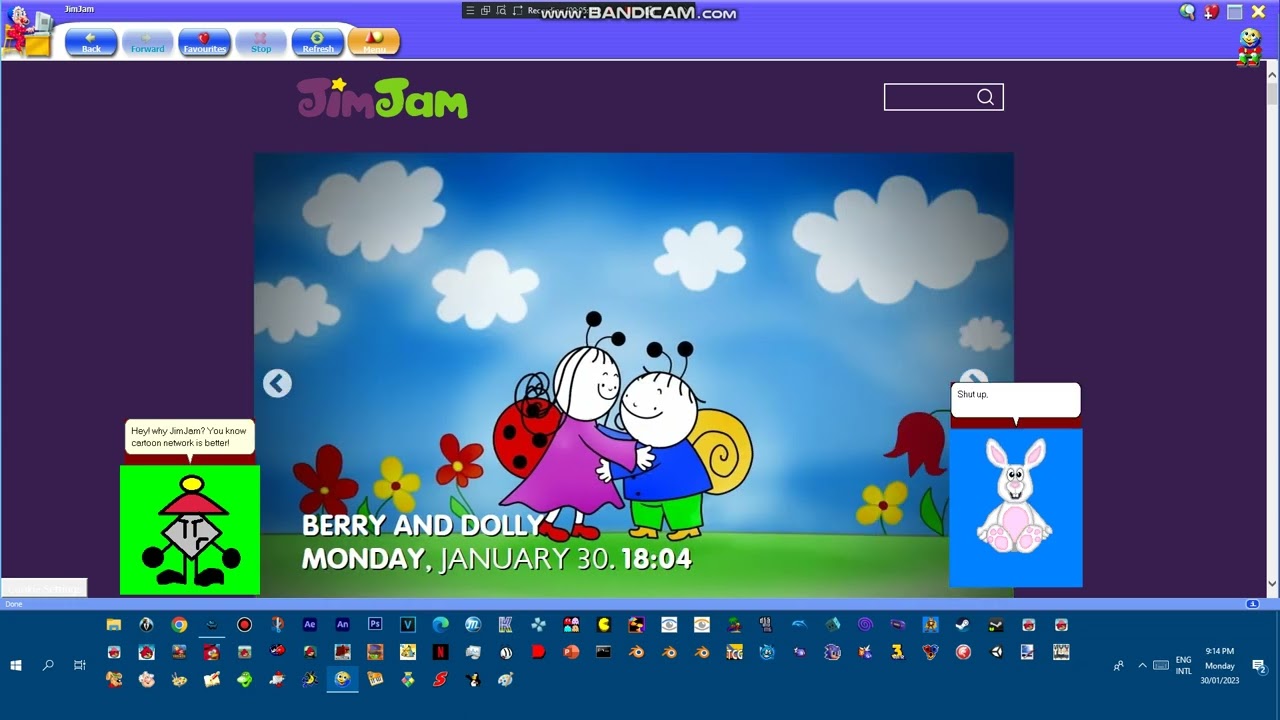The image size is (1280, 720).
Task: Open File Explorer from the taskbar
Action: click(114, 624)
